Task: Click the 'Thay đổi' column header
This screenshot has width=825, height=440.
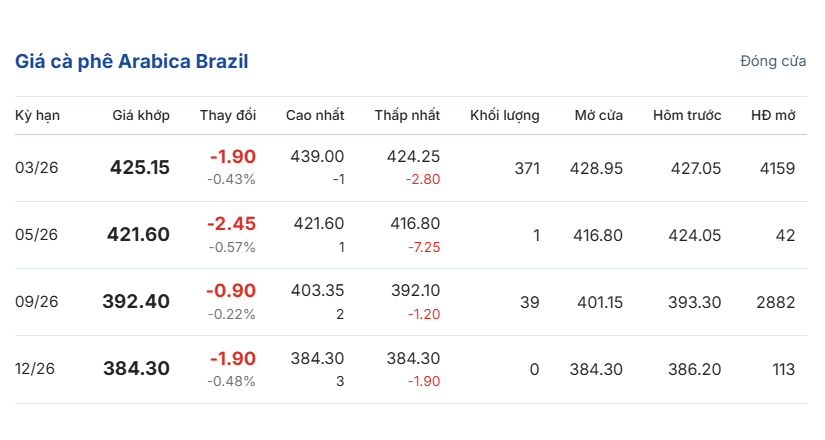Action: [x=228, y=115]
